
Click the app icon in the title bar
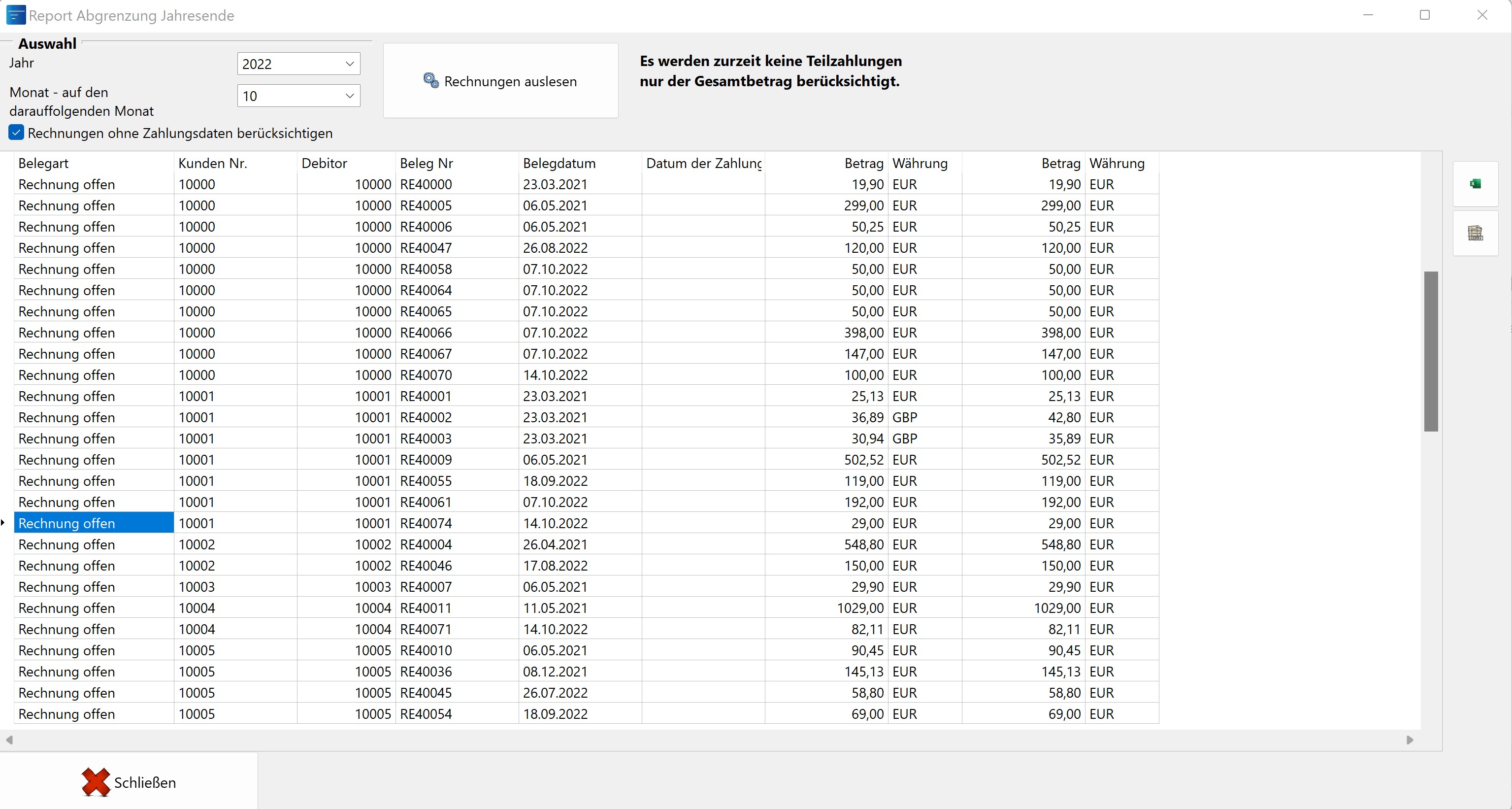(15, 15)
